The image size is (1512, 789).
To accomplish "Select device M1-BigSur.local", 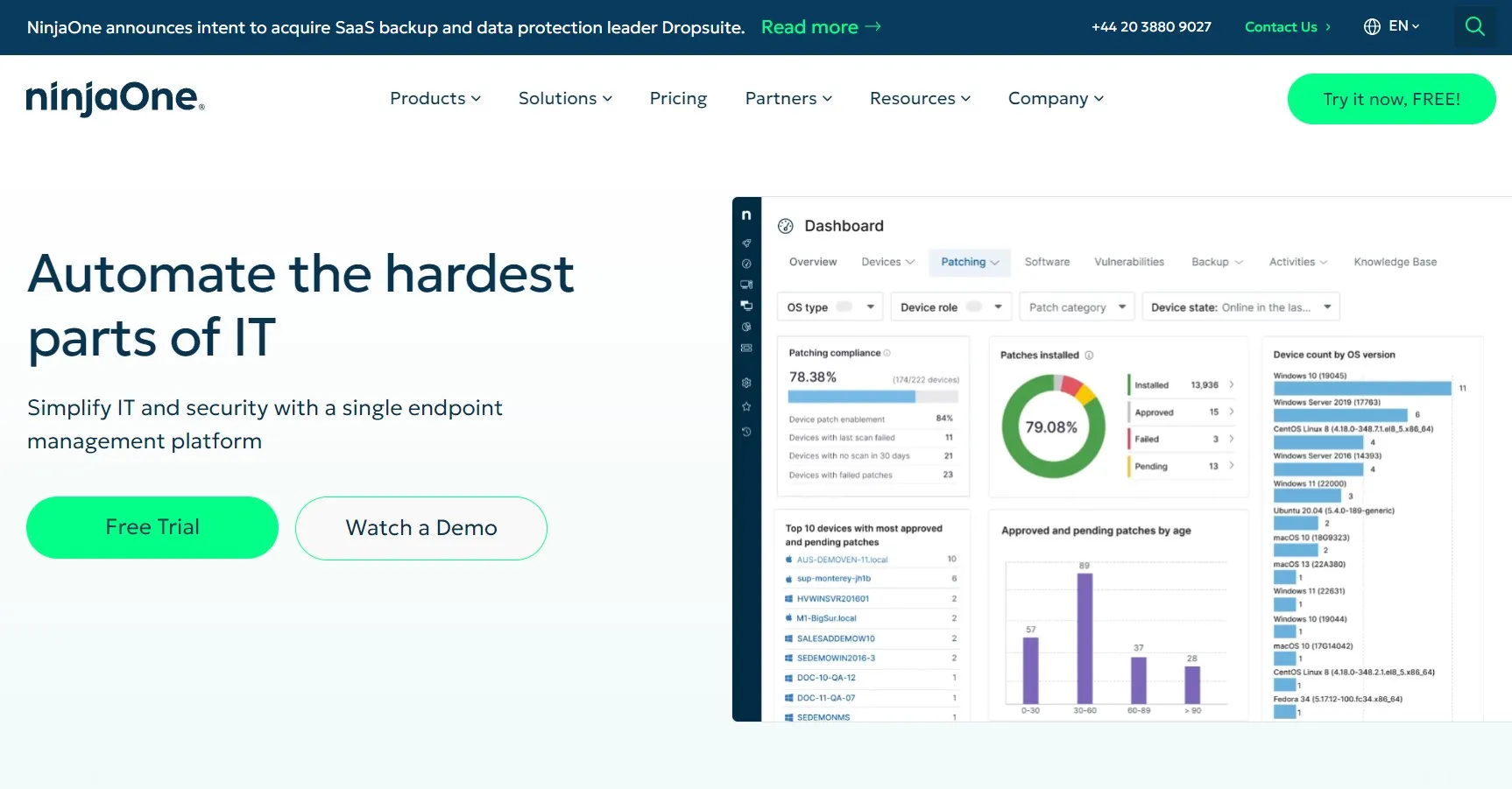I will tap(826, 618).
